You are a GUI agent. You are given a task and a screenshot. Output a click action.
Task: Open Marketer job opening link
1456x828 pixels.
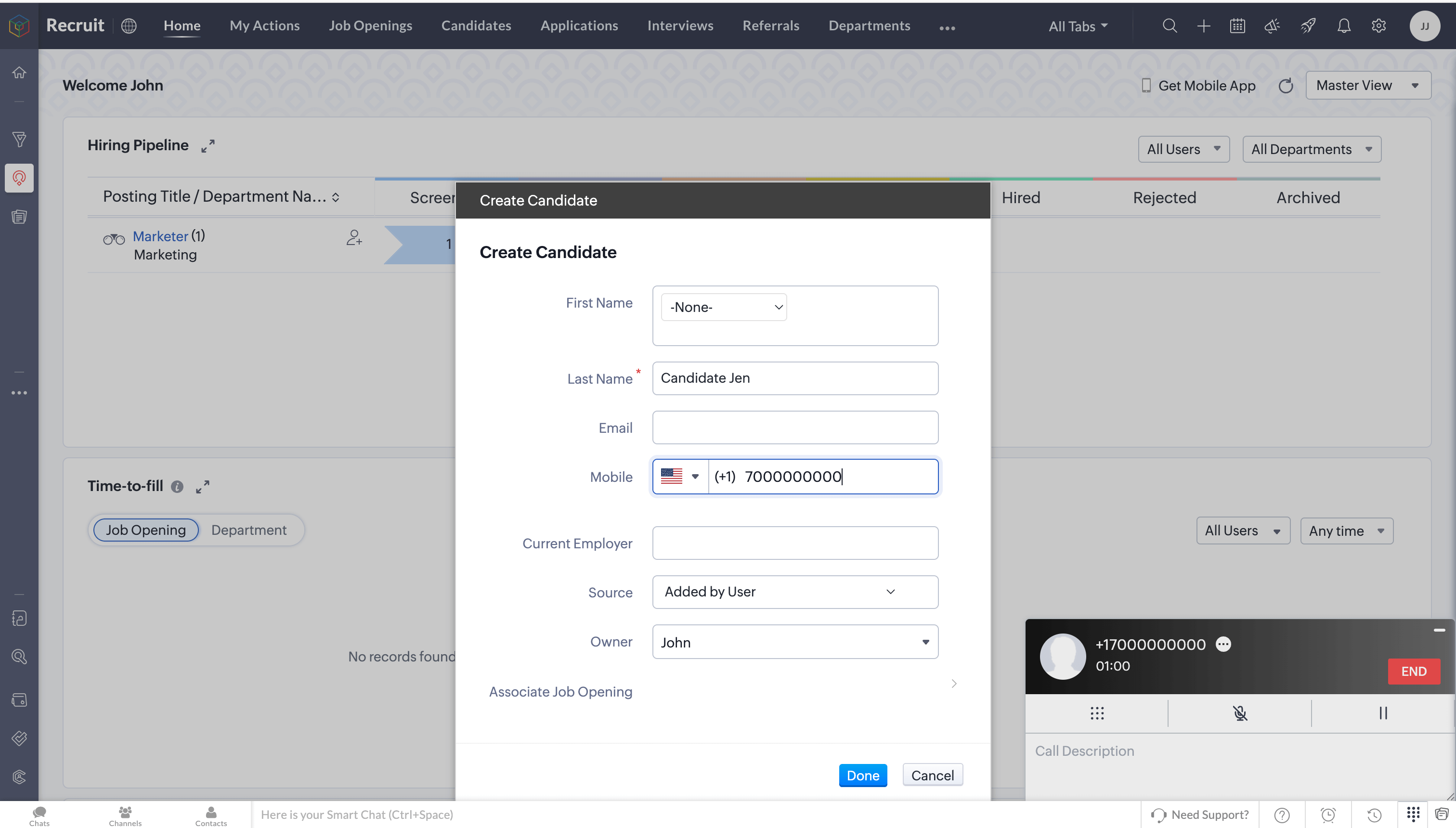tap(160, 236)
